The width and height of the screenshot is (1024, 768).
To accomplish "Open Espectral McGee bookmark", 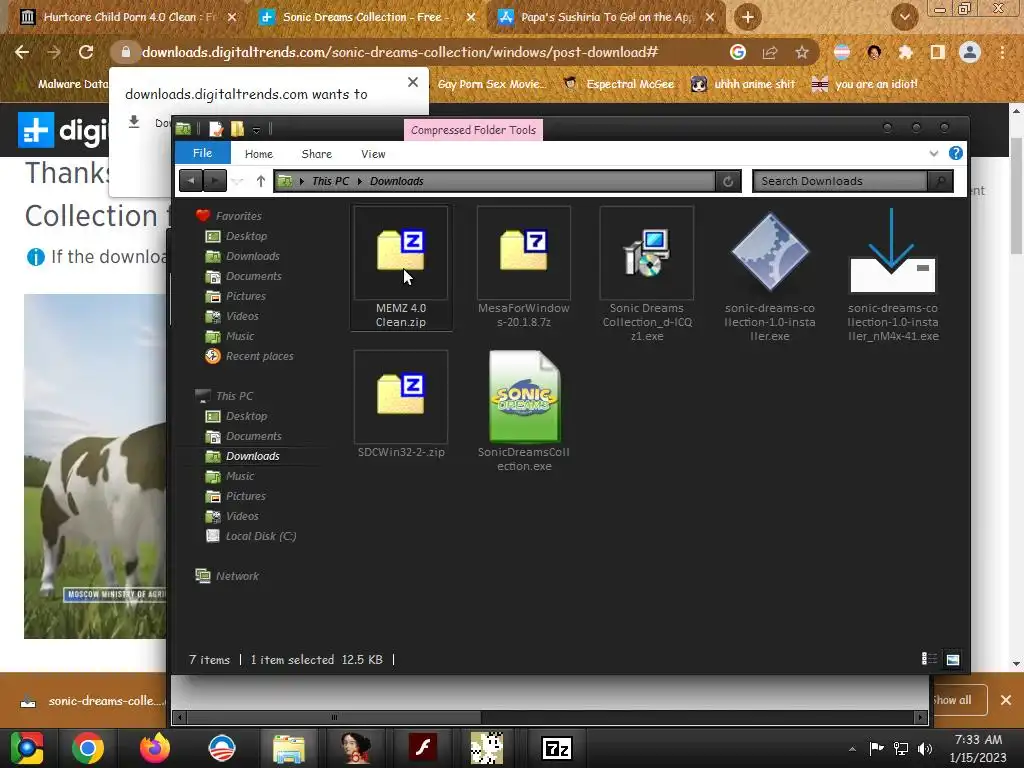I will pos(619,84).
